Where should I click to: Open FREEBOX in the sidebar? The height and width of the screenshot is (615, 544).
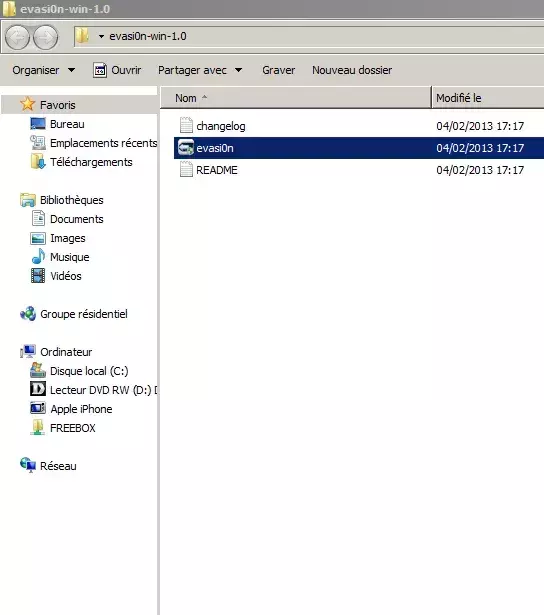coord(73,428)
